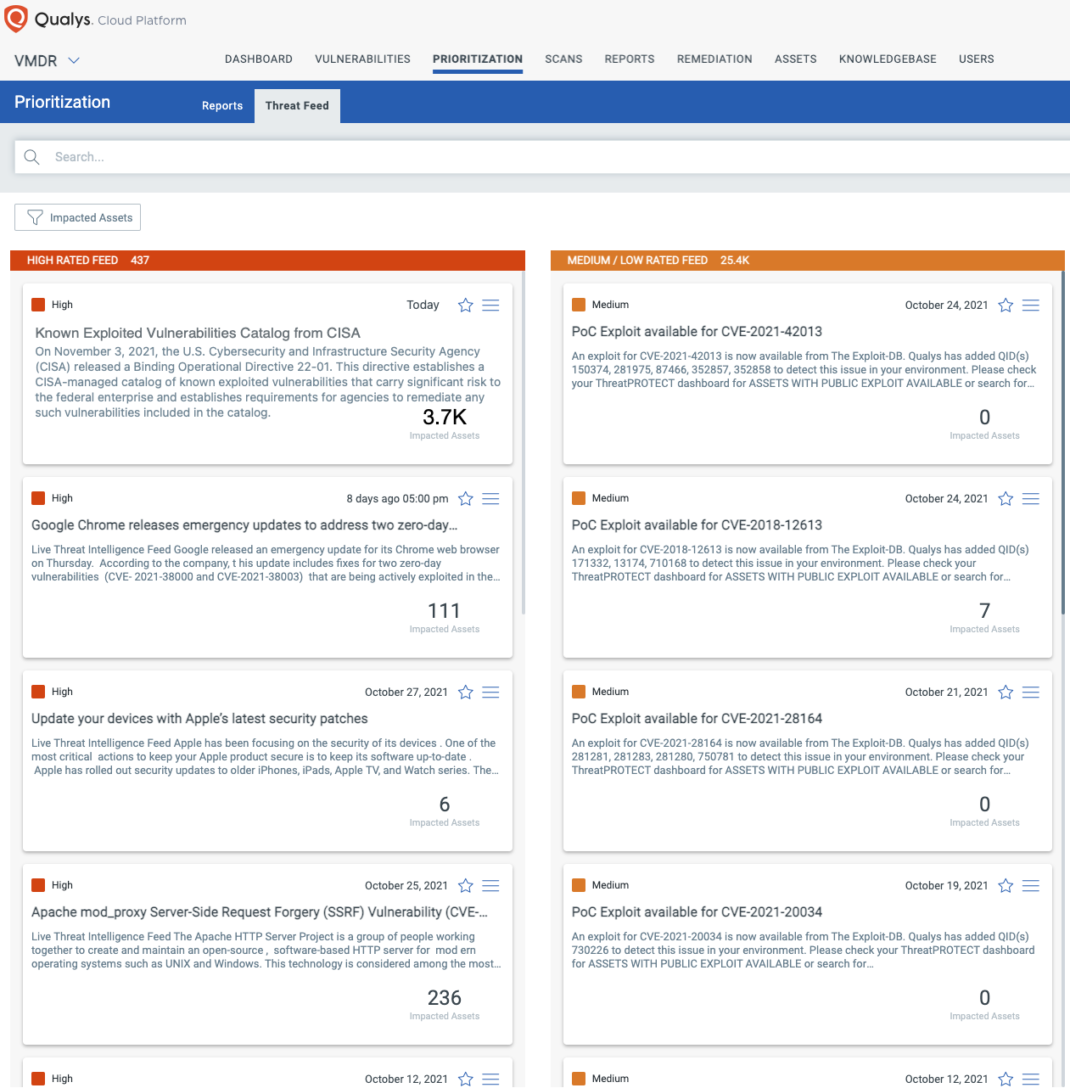Open menu for Google Chrome updates card
Image resolution: width=1070 pixels, height=1088 pixels.
point(491,498)
